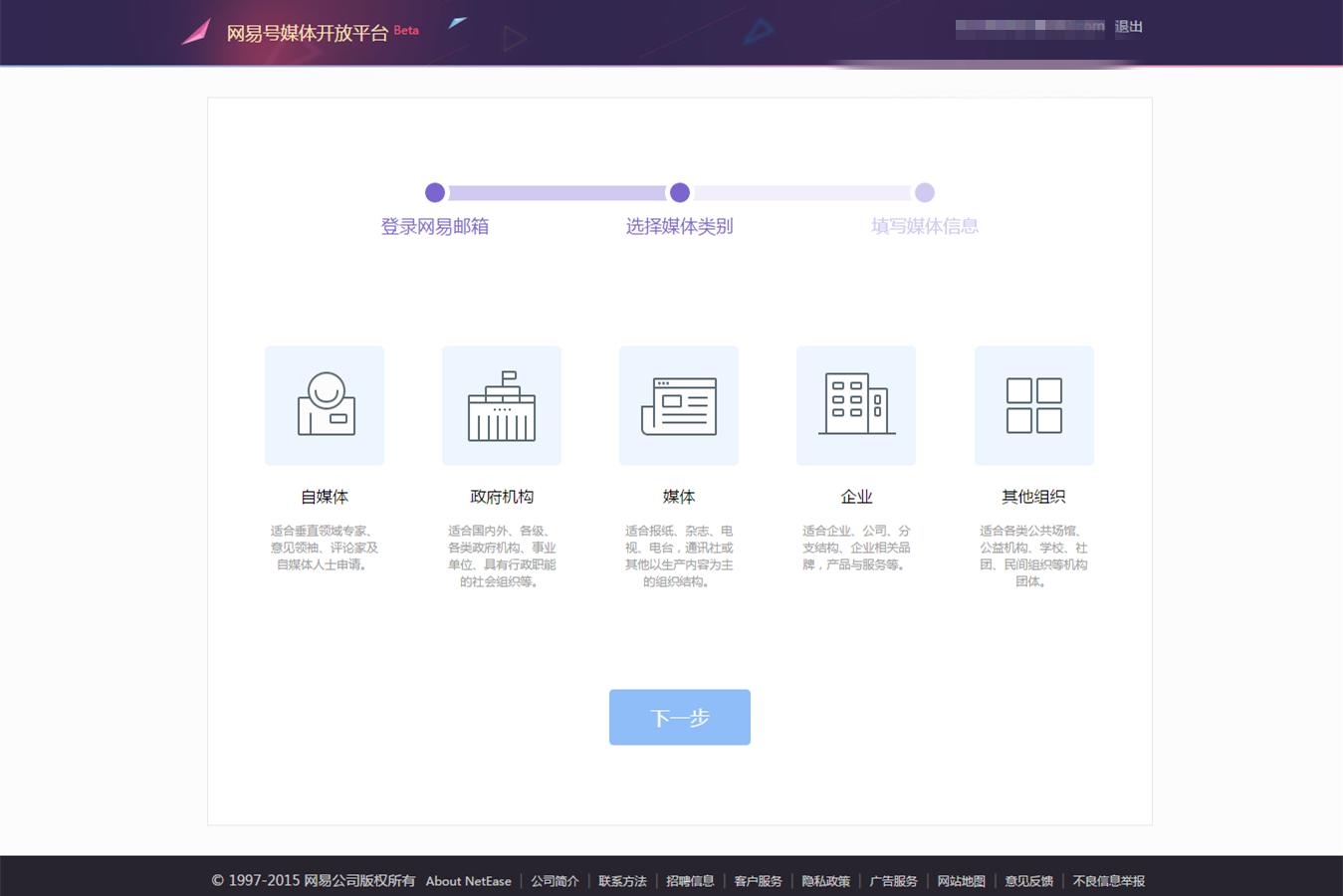Screen dimensions: 1343x896
Task: Click the first progress step dot
Action: (x=435, y=192)
